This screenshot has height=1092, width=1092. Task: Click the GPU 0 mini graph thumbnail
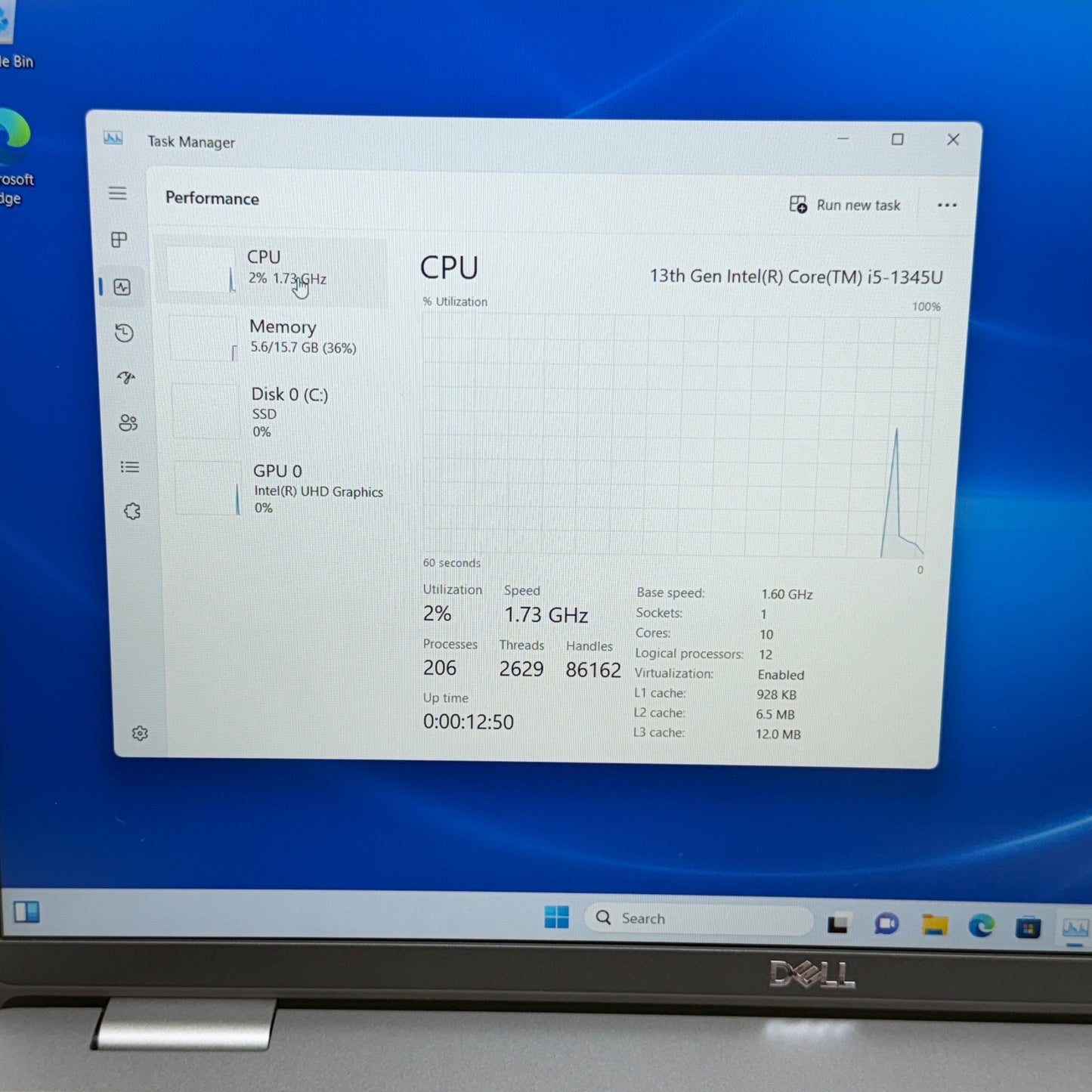pos(209,489)
